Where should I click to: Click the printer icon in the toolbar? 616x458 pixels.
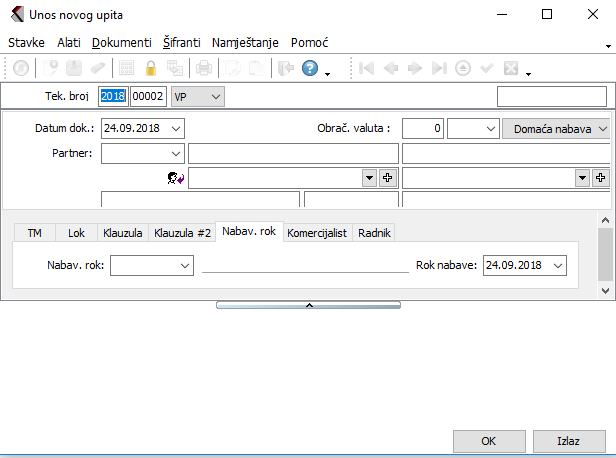click(x=203, y=69)
